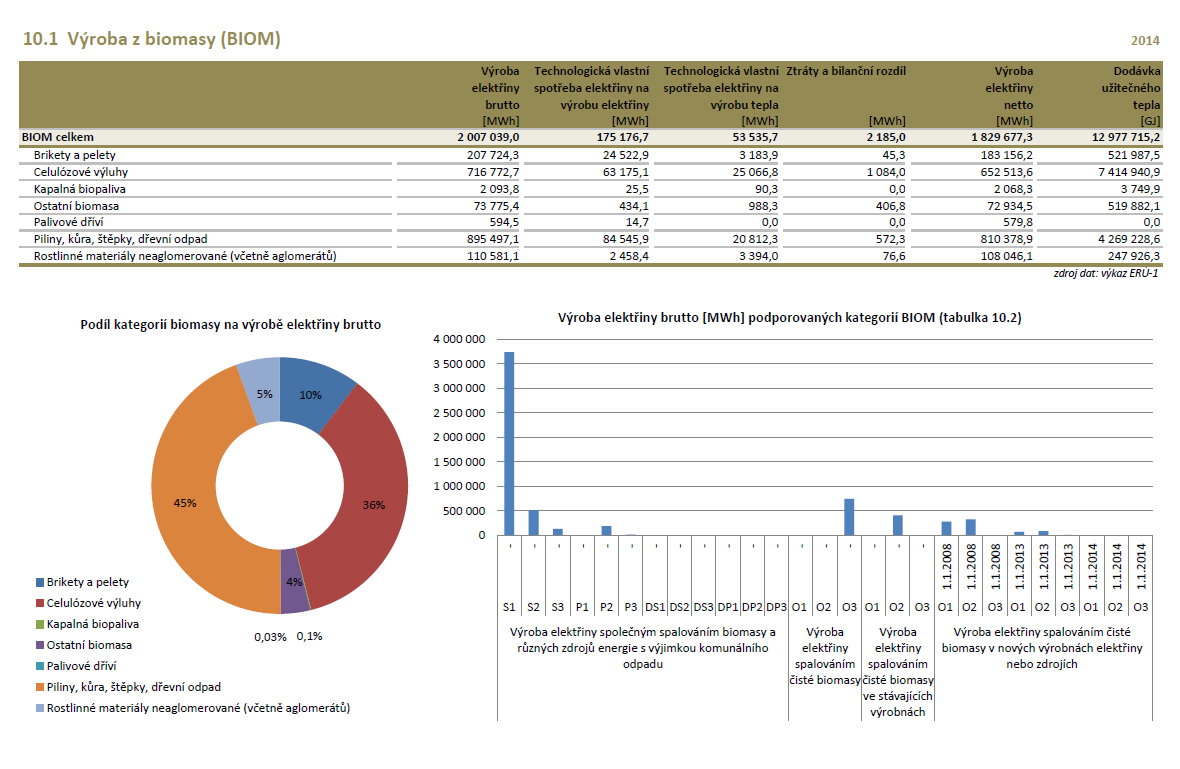Image resolution: width=1180 pixels, height=769 pixels.
Task: Click the light-blue Rostlinné materiály legend swatch
Action: (39, 708)
